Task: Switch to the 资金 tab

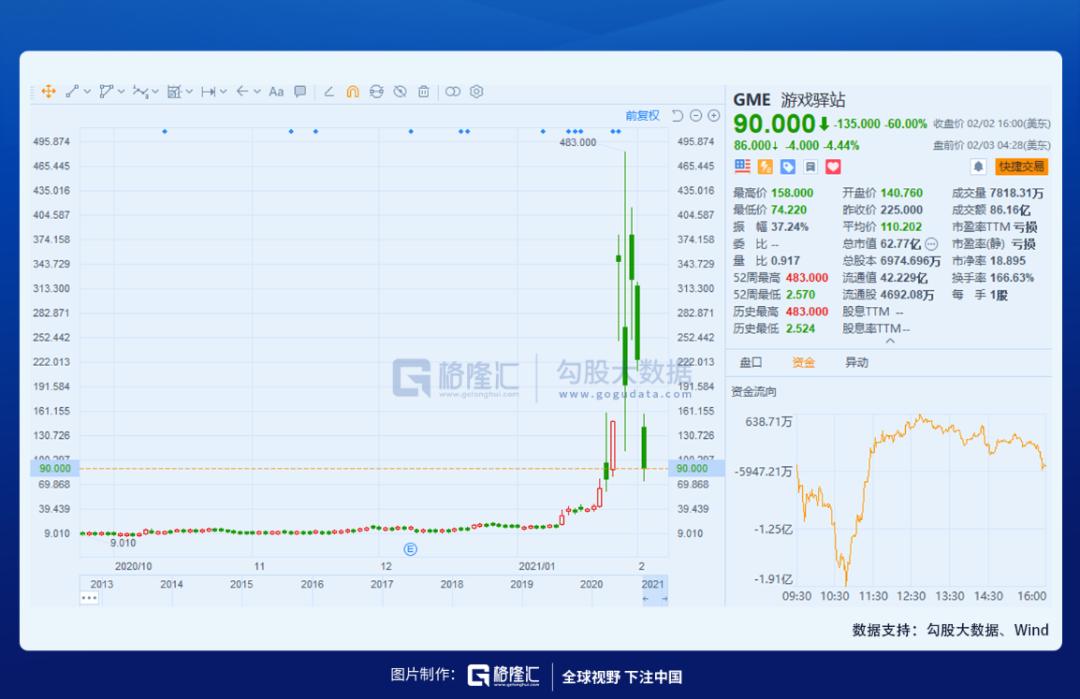Action: [804, 362]
